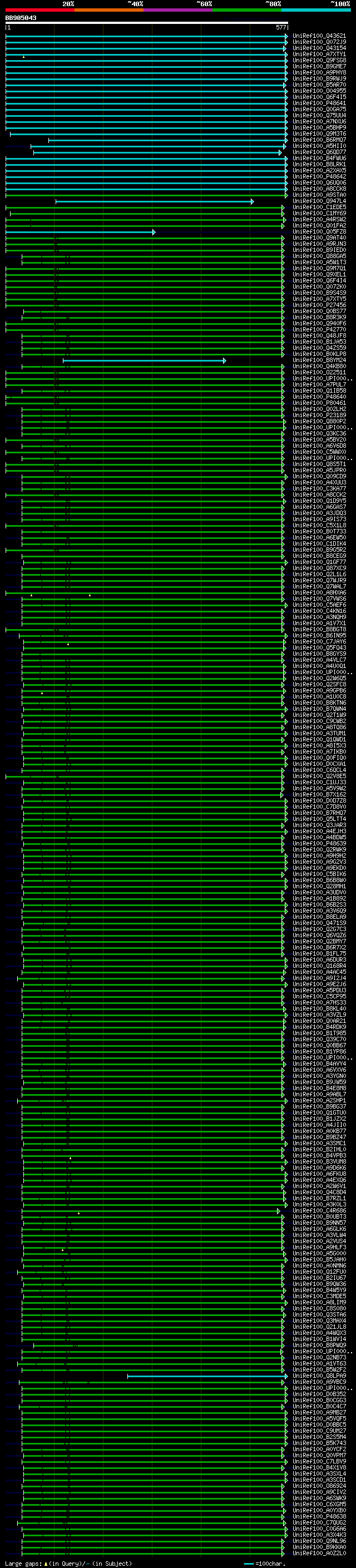Select the label UniRef100_O04955
This screenshot has height=1568, width=356.
pyautogui.click(x=319, y=91)
